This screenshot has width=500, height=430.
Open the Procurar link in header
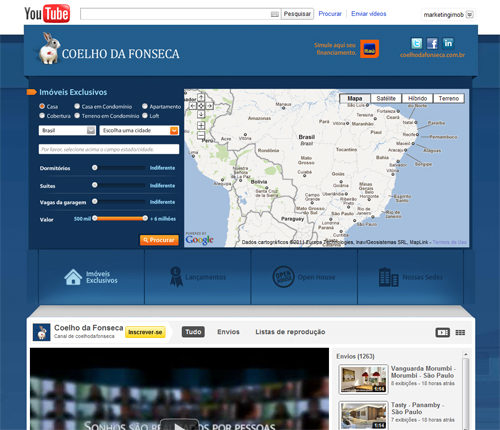[x=330, y=14]
